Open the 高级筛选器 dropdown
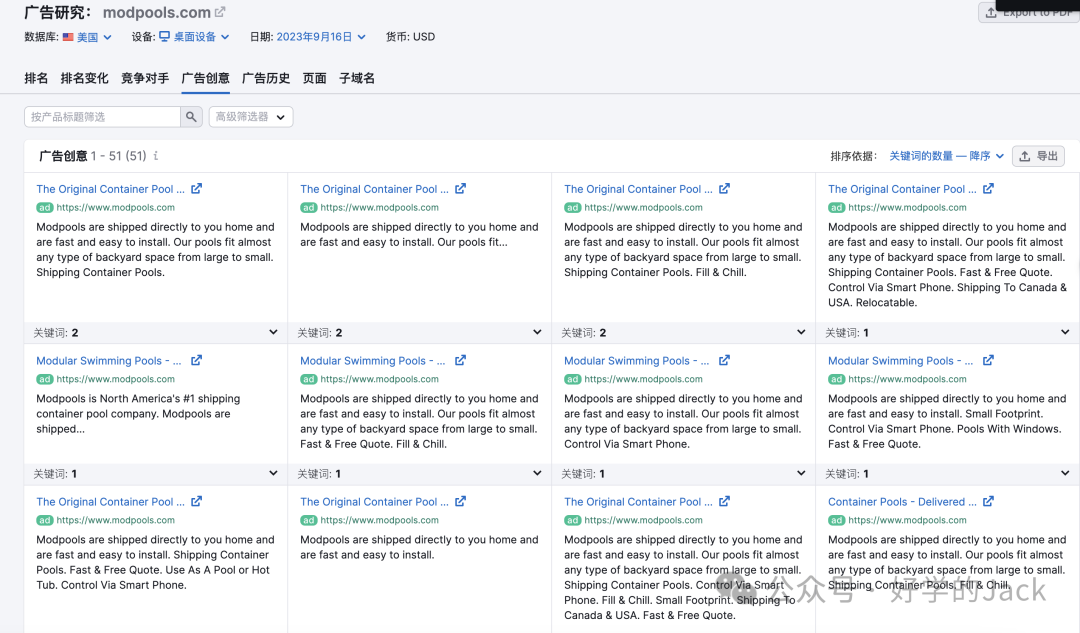 point(251,117)
